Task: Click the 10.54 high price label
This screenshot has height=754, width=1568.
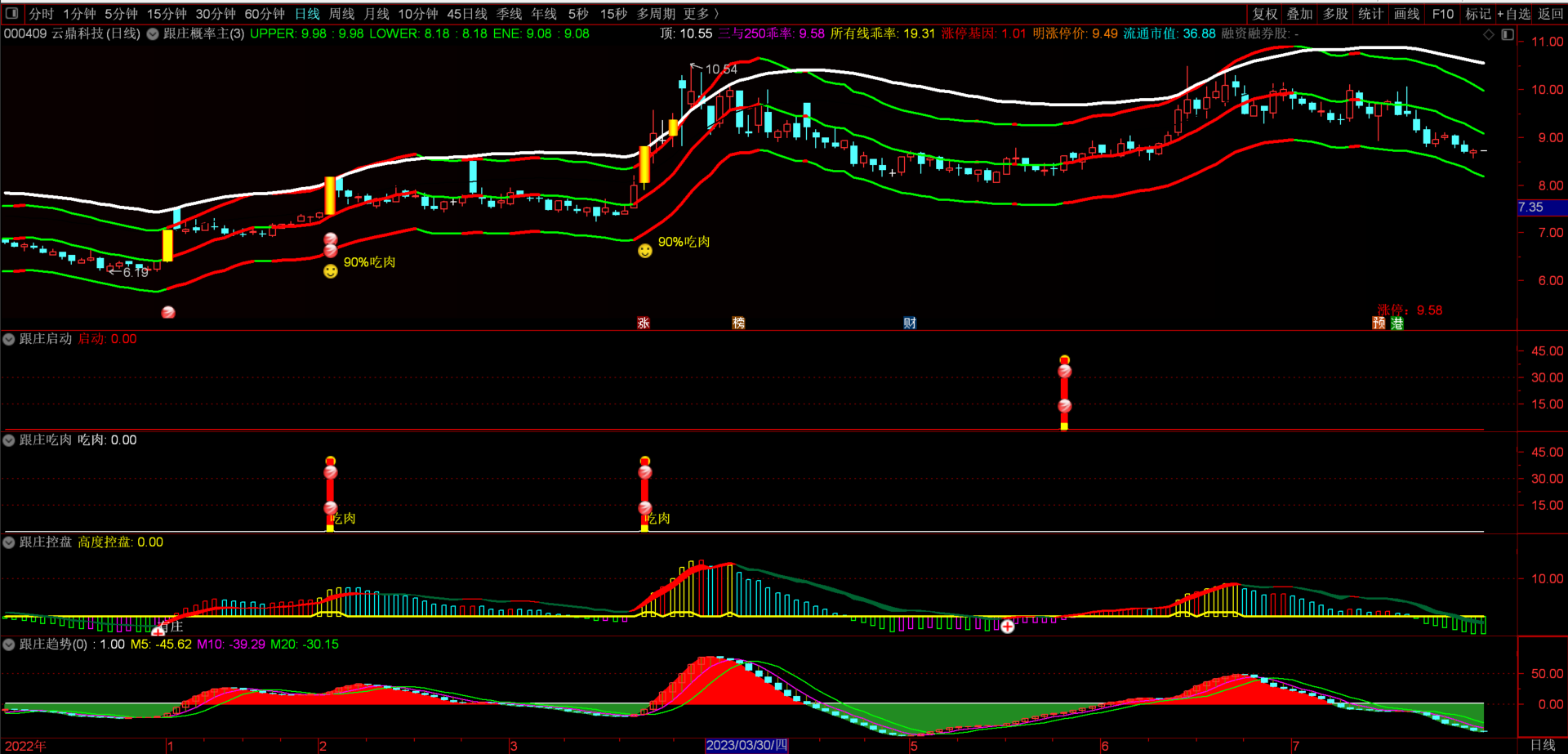Action: pos(721,69)
